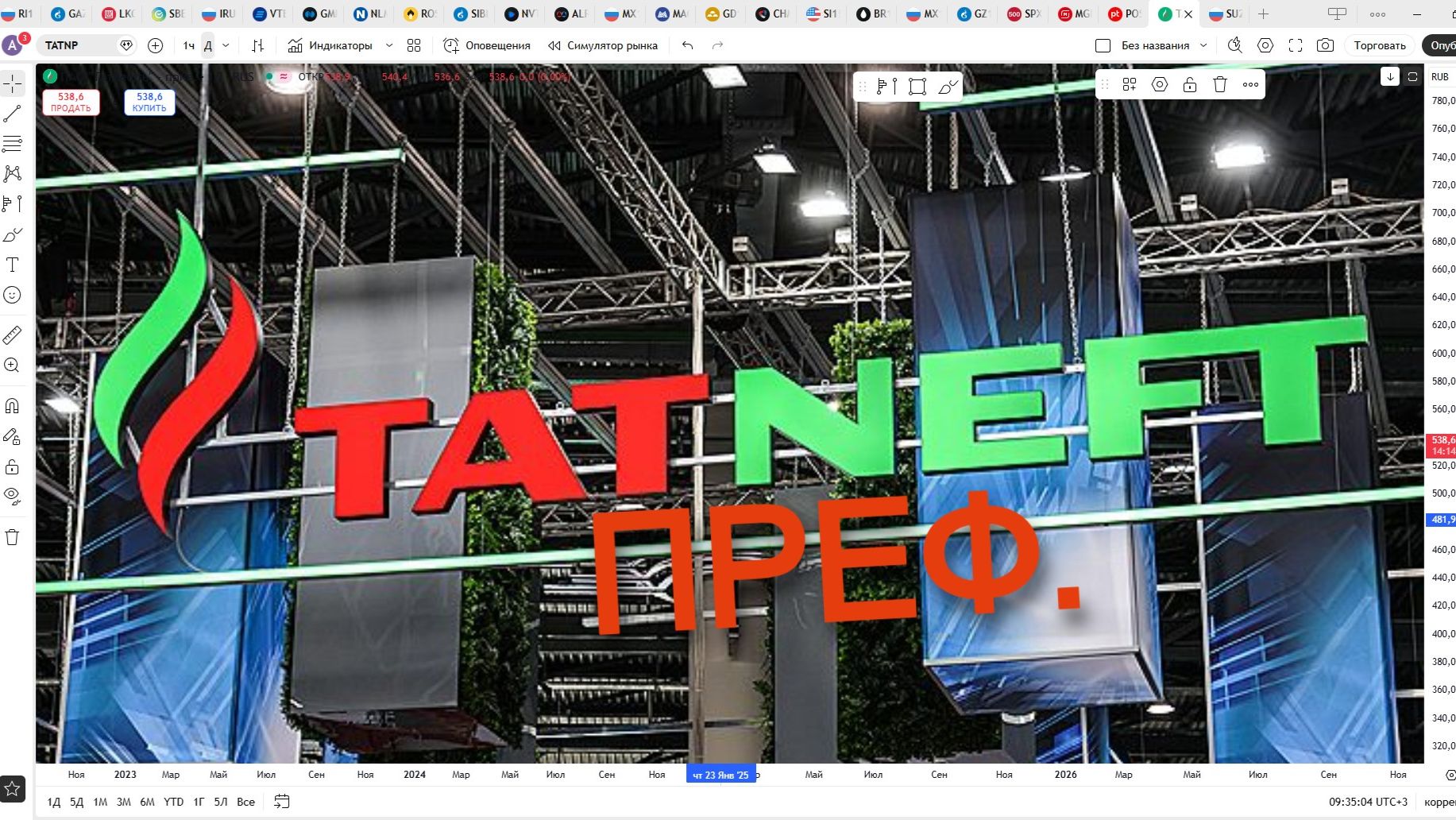Open more options in floating drawing toolbar
The height and width of the screenshot is (820, 1456).
pyautogui.click(x=1250, y=84)
